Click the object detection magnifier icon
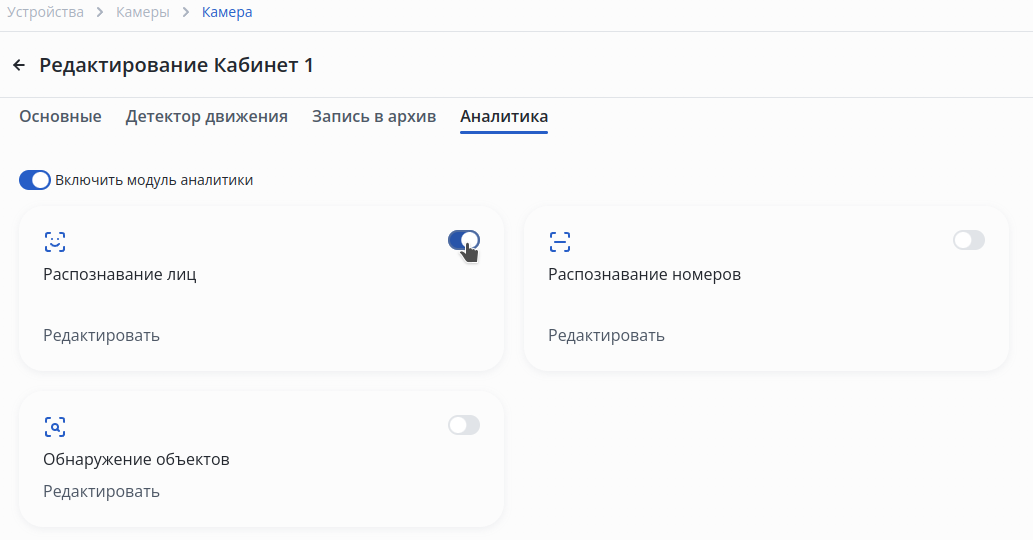 click(55, 427)
